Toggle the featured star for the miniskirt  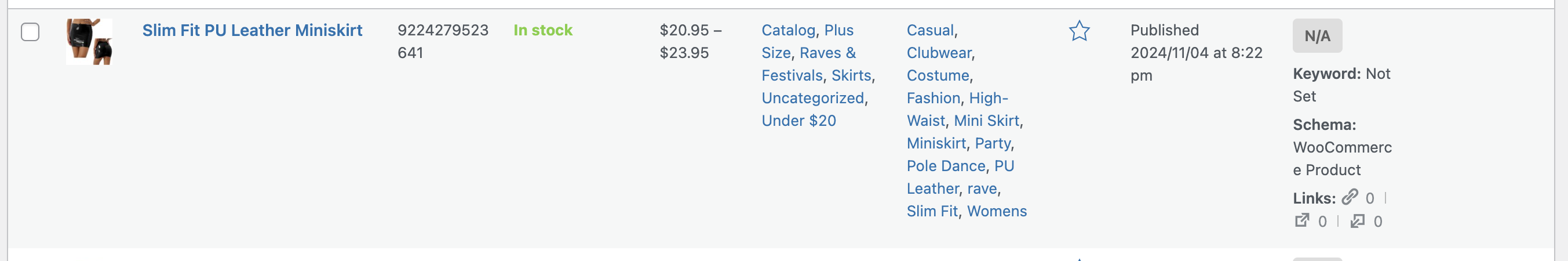pos(1078,31)
